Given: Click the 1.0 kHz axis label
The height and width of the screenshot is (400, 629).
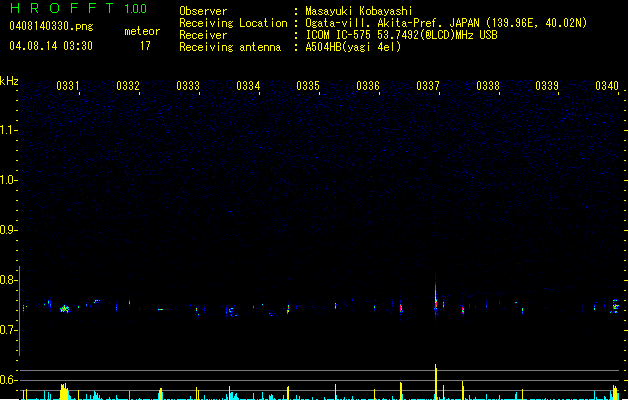Looking at the screenshot, I should coord(7,180).
